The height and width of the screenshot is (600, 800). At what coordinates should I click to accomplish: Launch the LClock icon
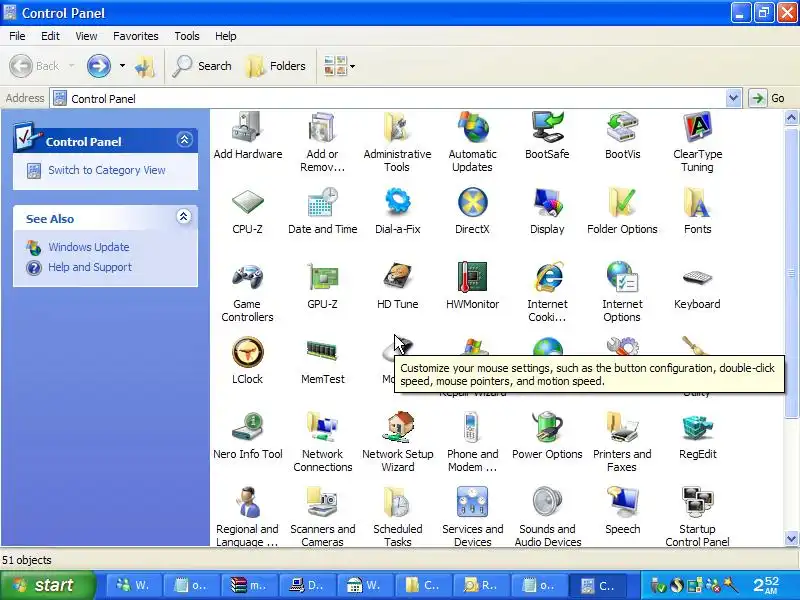pyautogui.click(x=247, y=361)
